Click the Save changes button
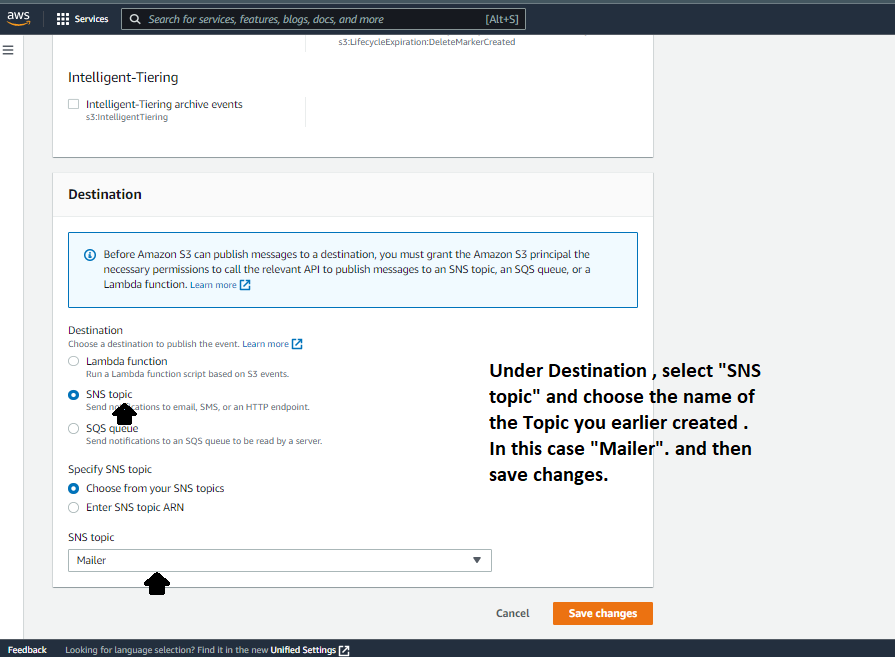 (603, 613)
